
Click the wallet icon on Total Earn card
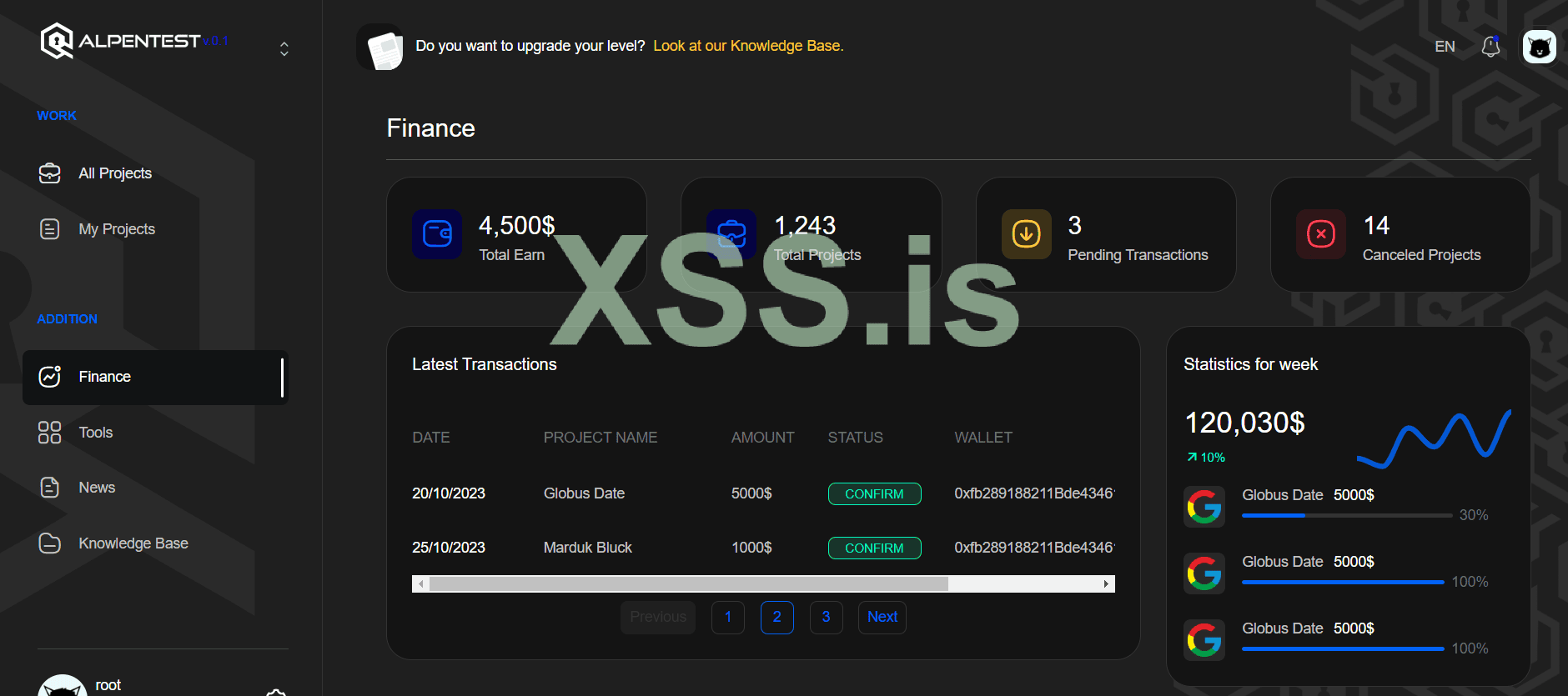point(437,234)
